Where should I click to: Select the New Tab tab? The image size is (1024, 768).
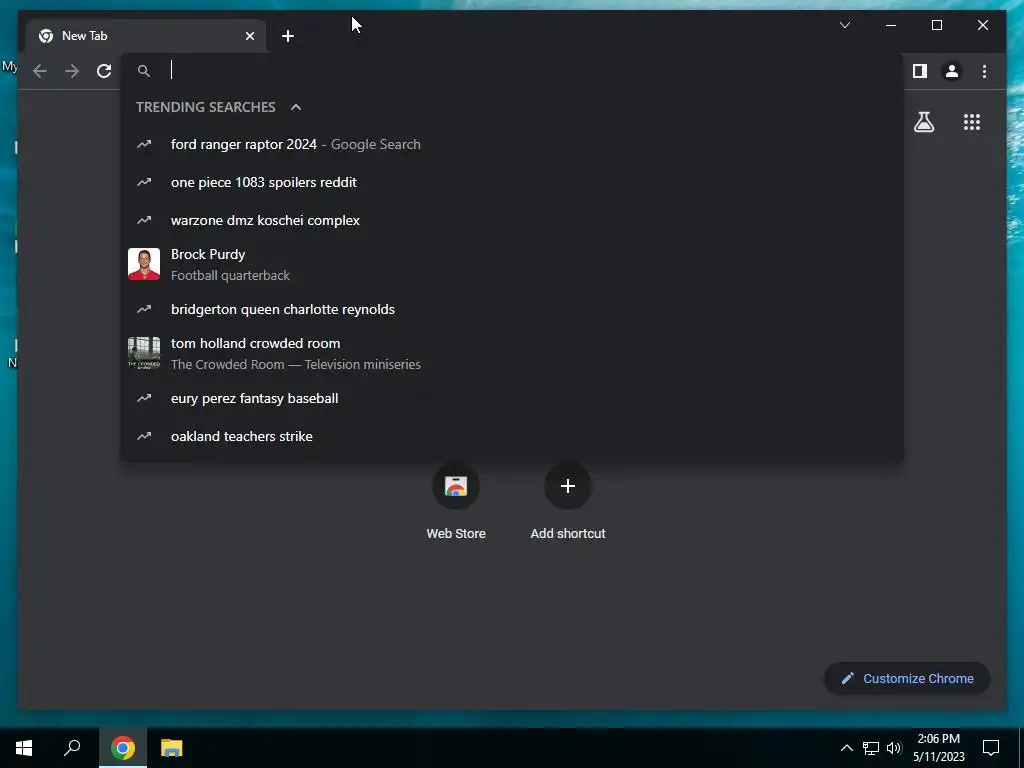point(146,36)
